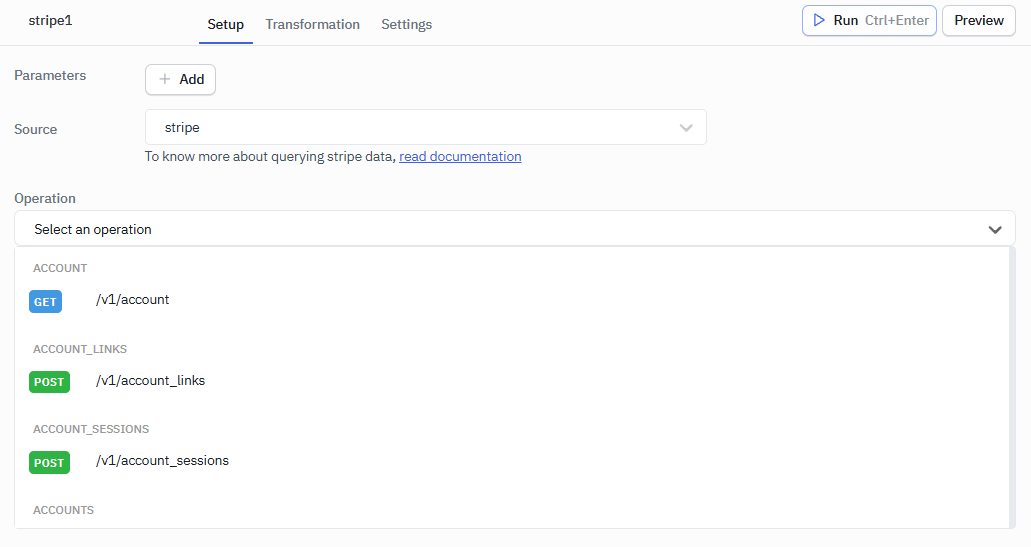Switch to the Setup tab
Image resolution: width=1031 pixels, height=547 pixels.
tap(225, 24)
